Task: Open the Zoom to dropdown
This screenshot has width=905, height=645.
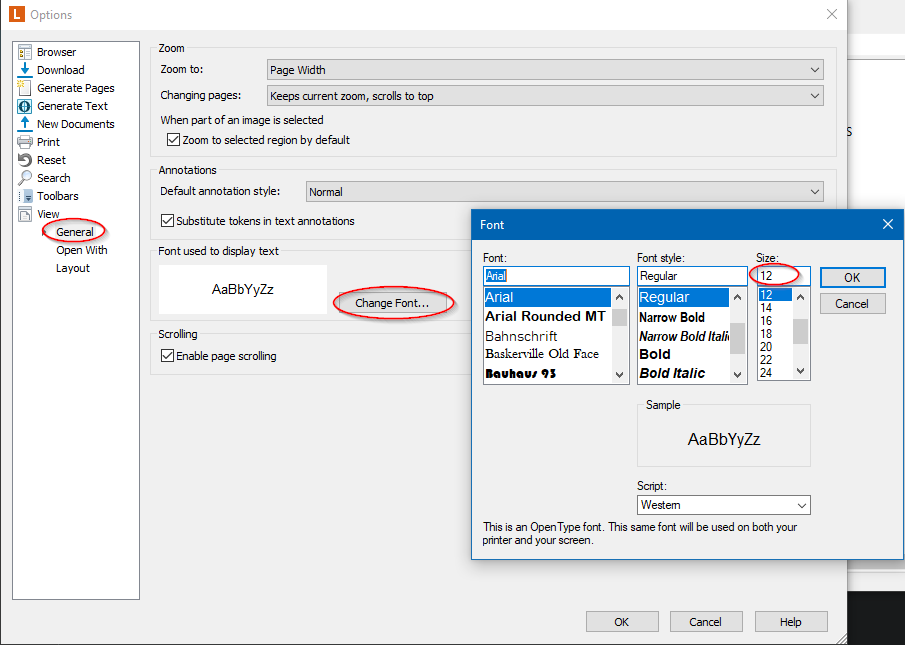Action: pos(545,70)
